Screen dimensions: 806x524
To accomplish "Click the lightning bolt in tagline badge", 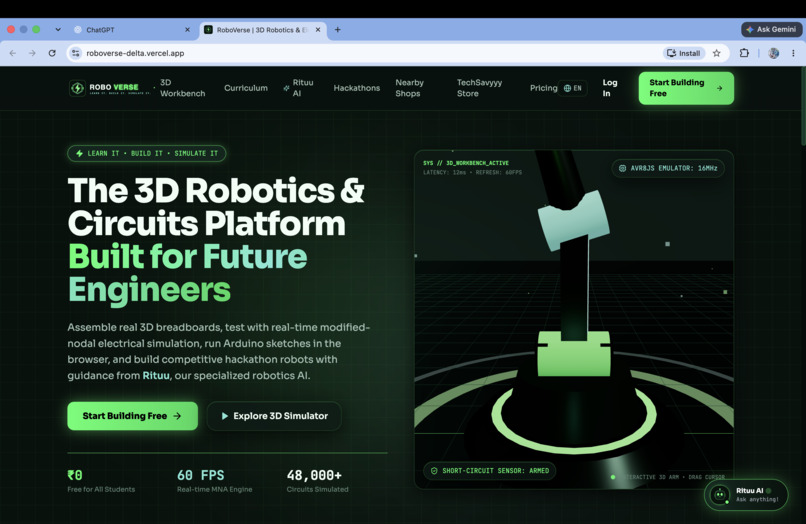I will pyautogui.click(x=80, y=153).
